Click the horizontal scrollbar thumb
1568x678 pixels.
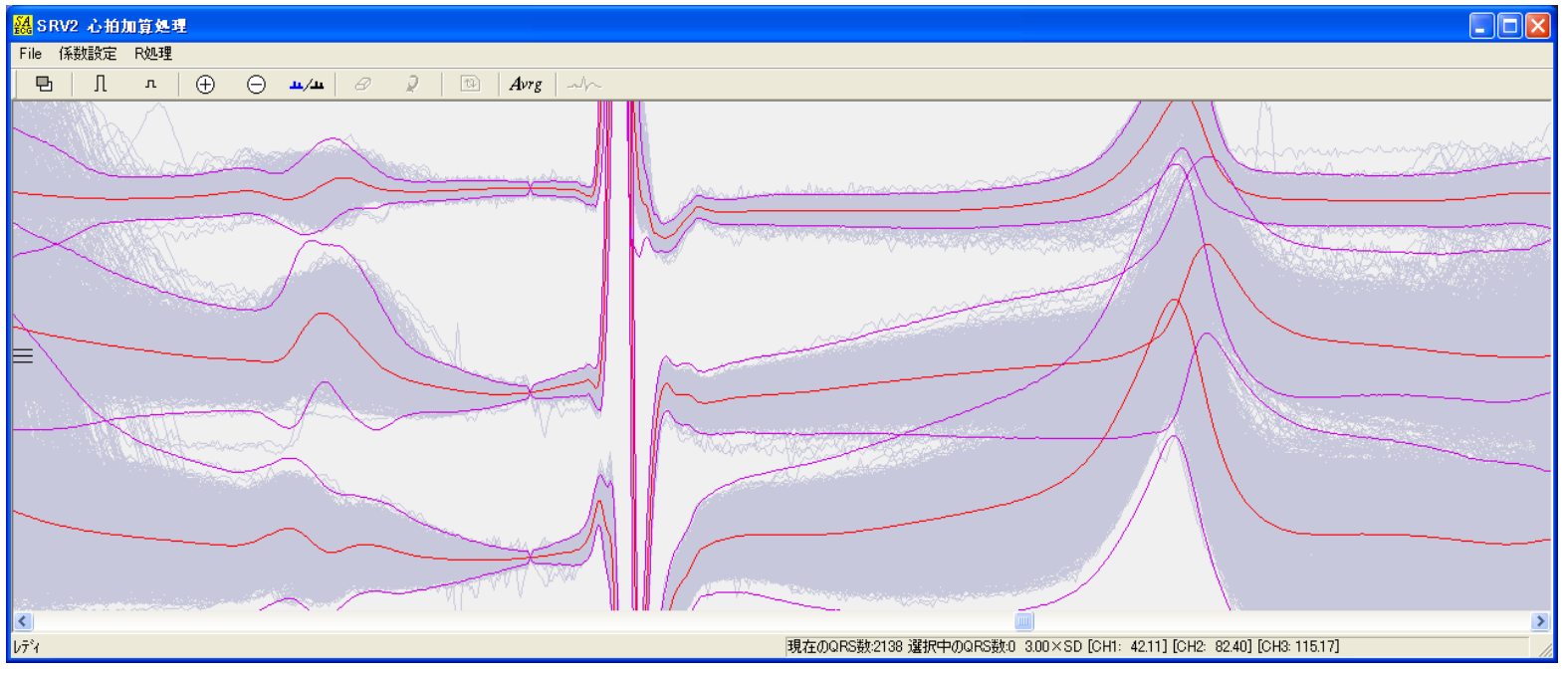click(x=1023, y=621)
